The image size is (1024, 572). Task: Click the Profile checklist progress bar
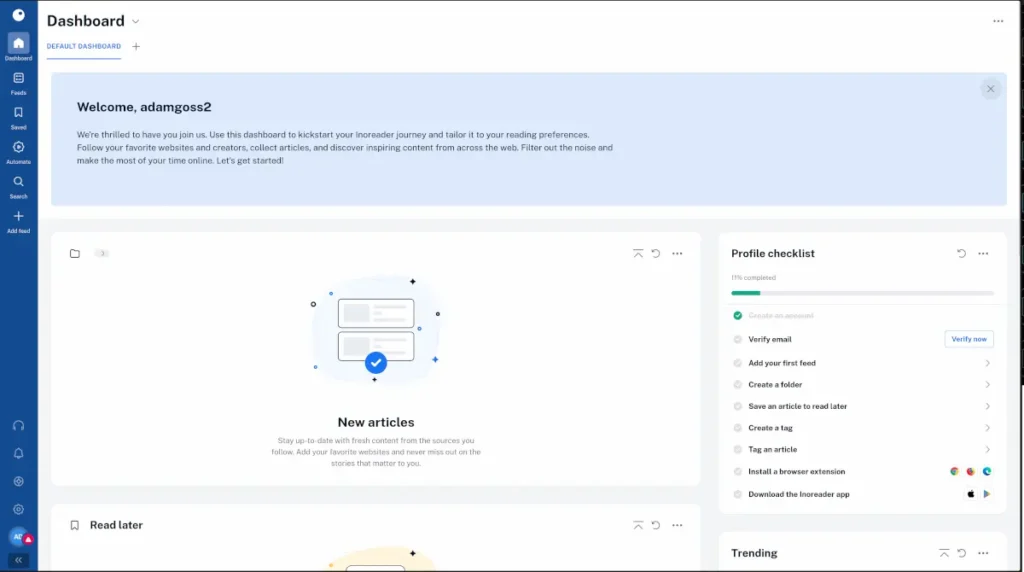(x=862, y=293)
